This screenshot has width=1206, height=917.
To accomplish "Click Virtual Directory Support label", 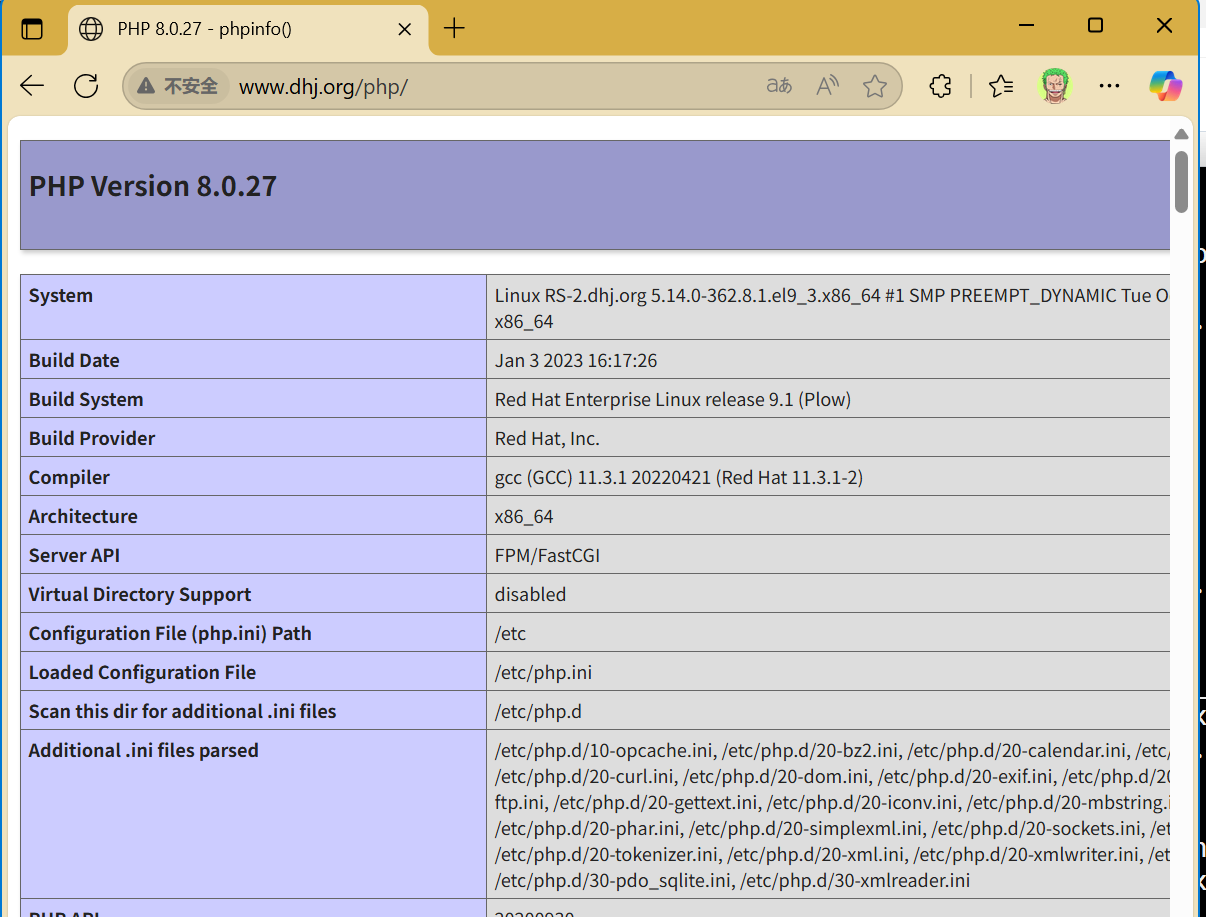I will 140,594.
